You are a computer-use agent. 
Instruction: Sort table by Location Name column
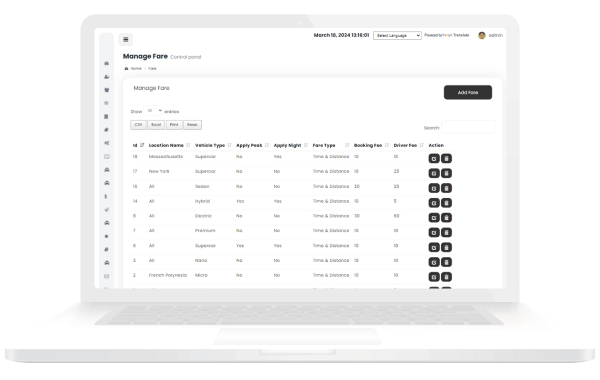pos(169,145)
